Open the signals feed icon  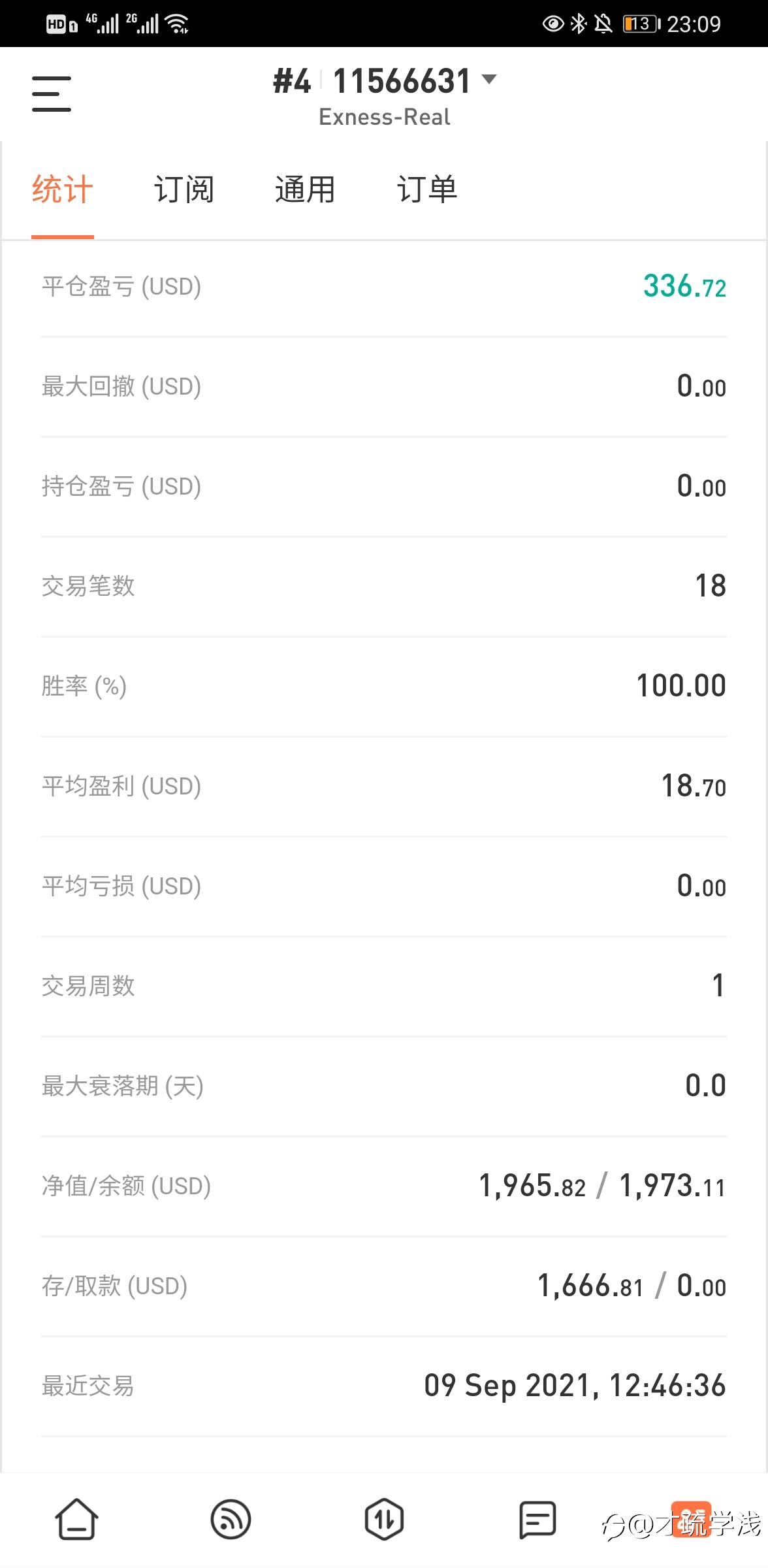[x=231, y=1519]
